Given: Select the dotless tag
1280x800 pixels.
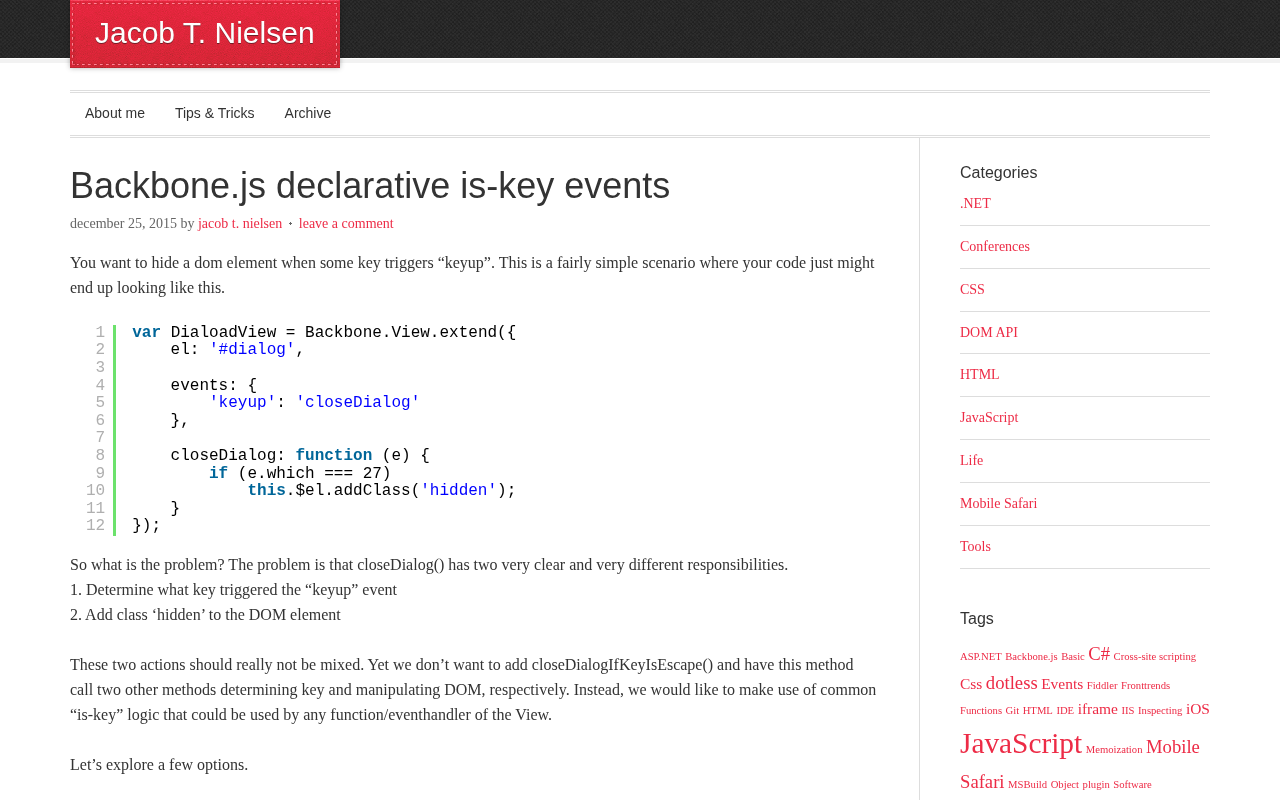Looking at the screenshot, I should point(1011,683).
